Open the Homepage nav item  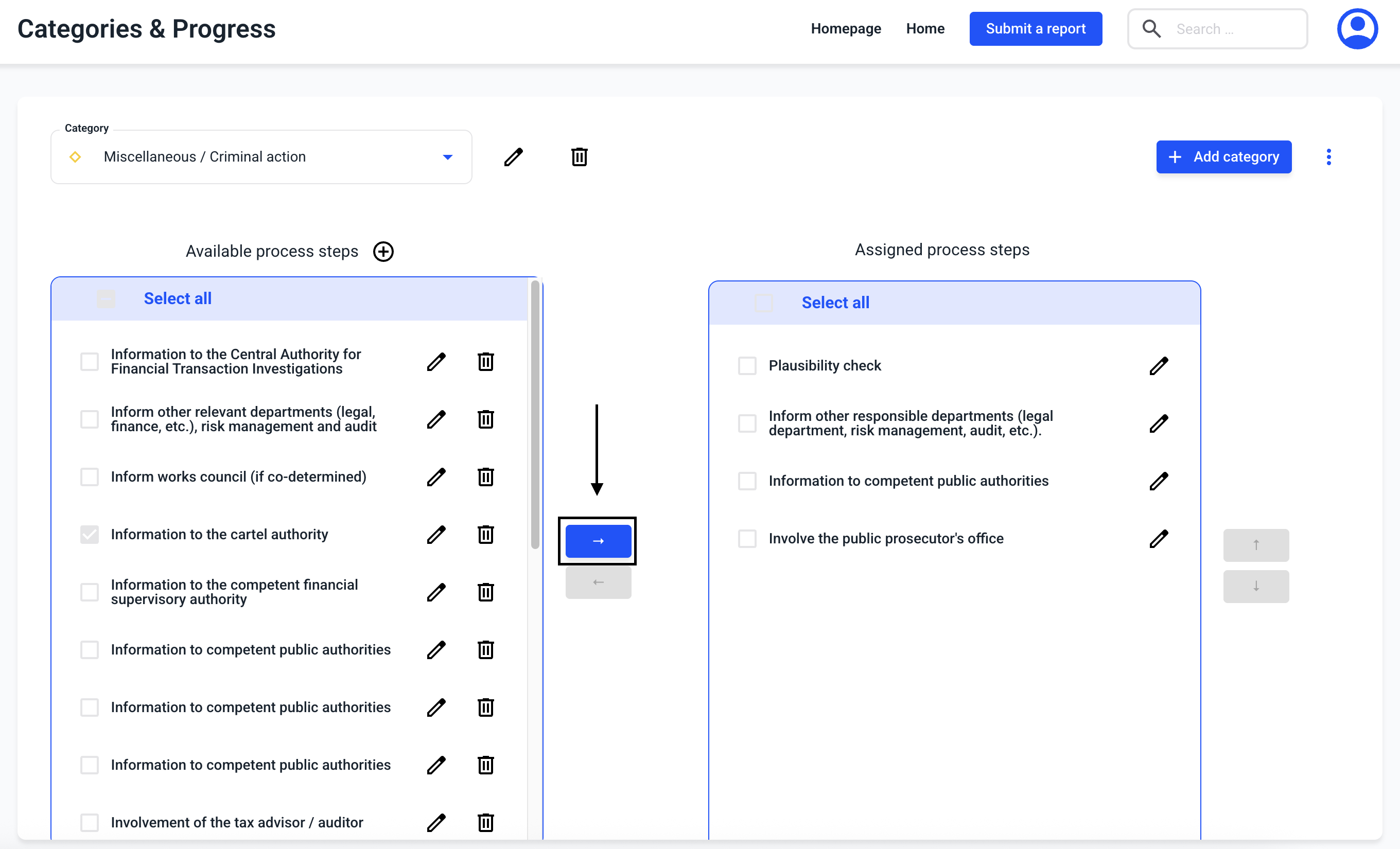coord(846,28)
